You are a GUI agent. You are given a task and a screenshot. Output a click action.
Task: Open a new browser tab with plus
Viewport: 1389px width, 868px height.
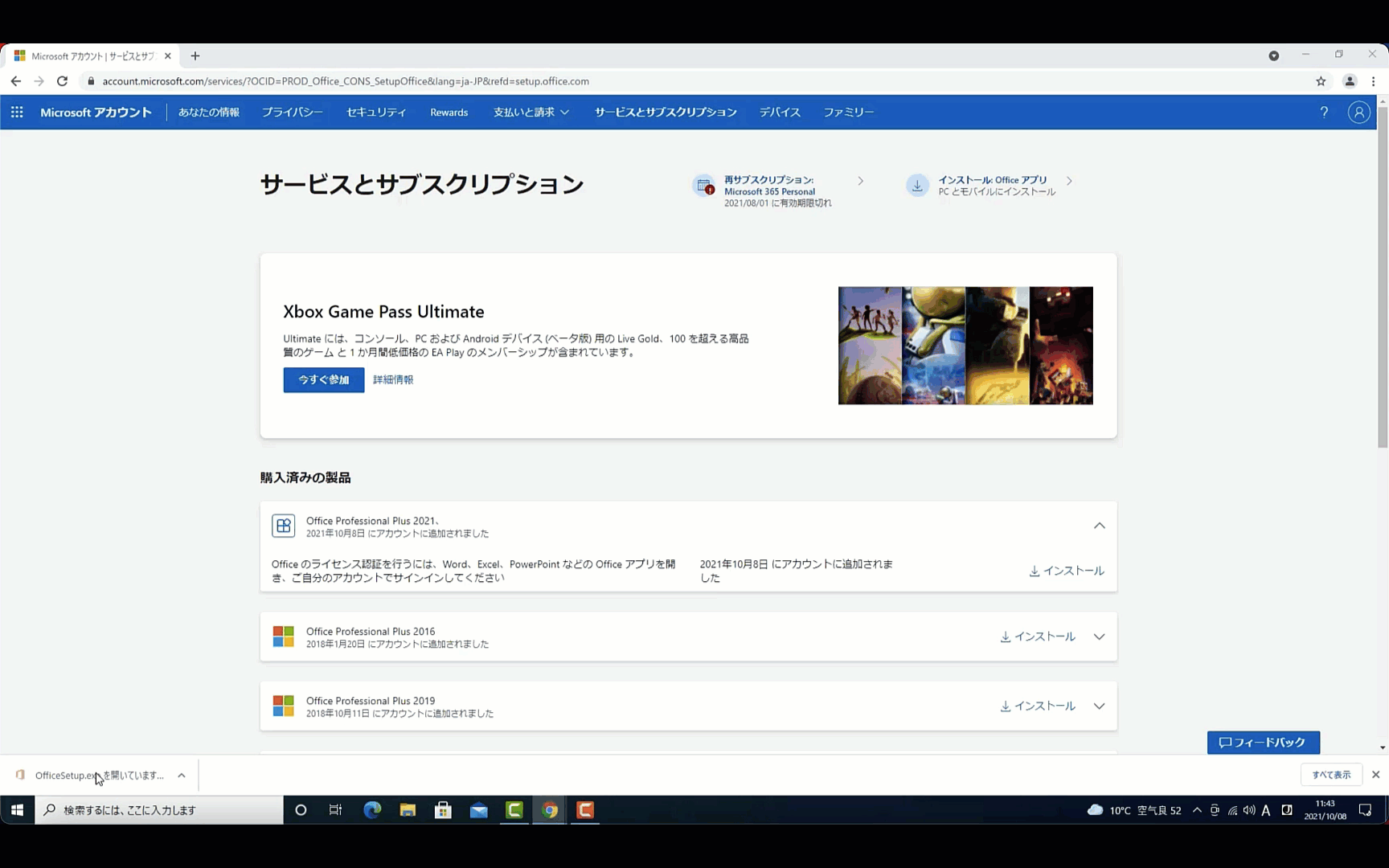click(x=195, y=56)
